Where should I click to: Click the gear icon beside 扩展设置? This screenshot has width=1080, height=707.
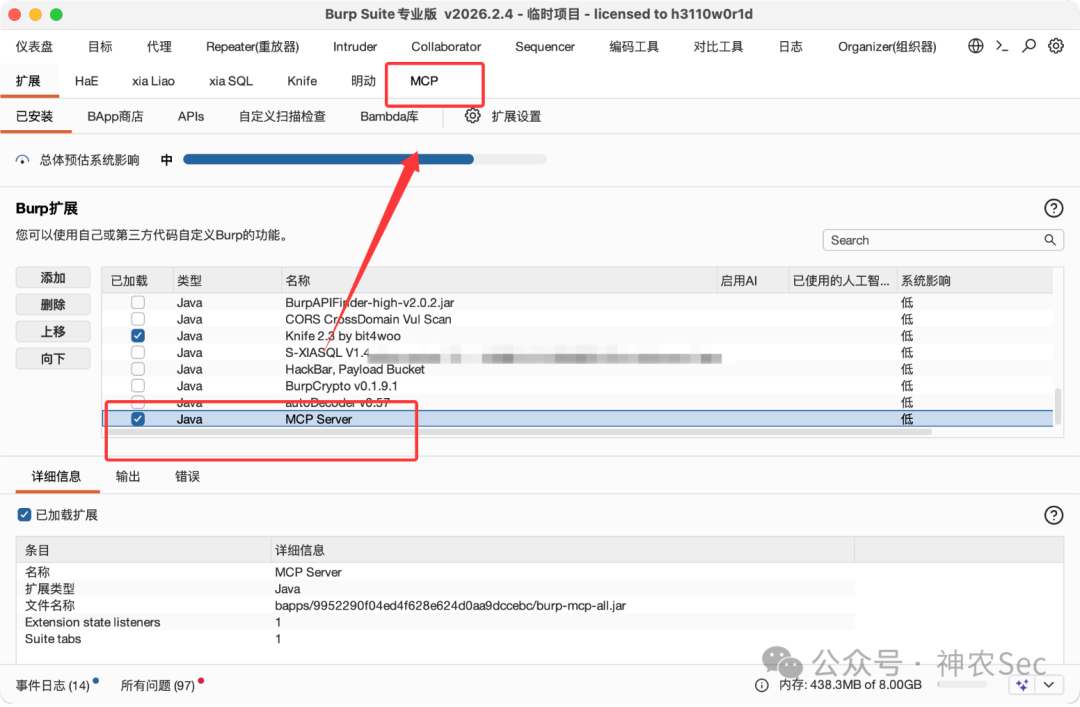pos(472,116)
